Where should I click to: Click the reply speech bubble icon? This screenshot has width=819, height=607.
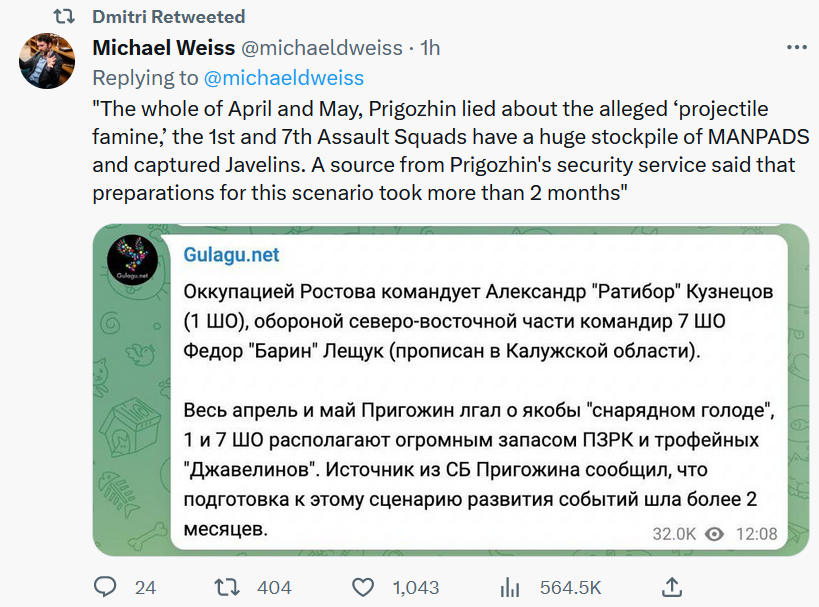pyautogui.click(x=106, y=587)
